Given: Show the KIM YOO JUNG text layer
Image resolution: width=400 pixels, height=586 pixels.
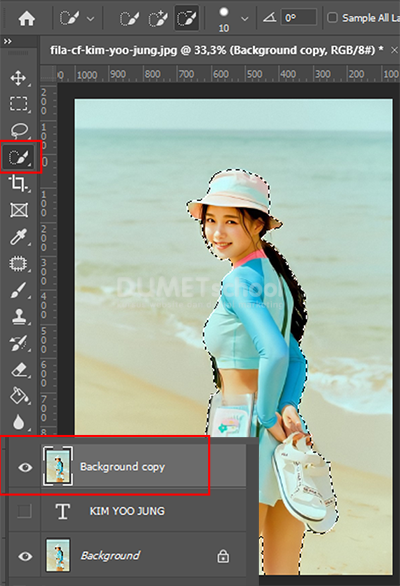Looking at the screenshot, I should pyautogui.click(x=24, y=511).
